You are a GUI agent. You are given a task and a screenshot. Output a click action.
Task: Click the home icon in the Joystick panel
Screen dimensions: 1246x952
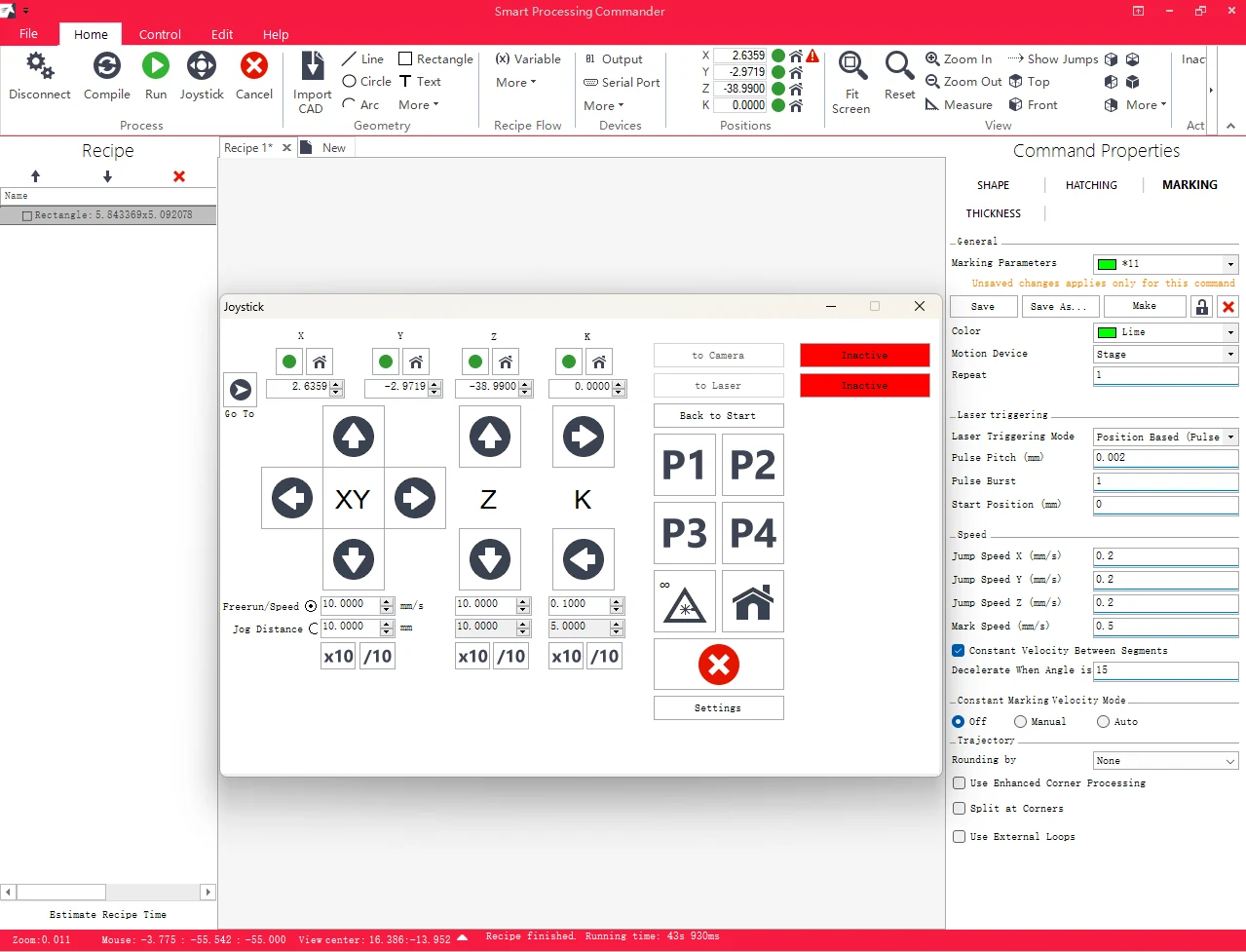click(x=753, y=601)
